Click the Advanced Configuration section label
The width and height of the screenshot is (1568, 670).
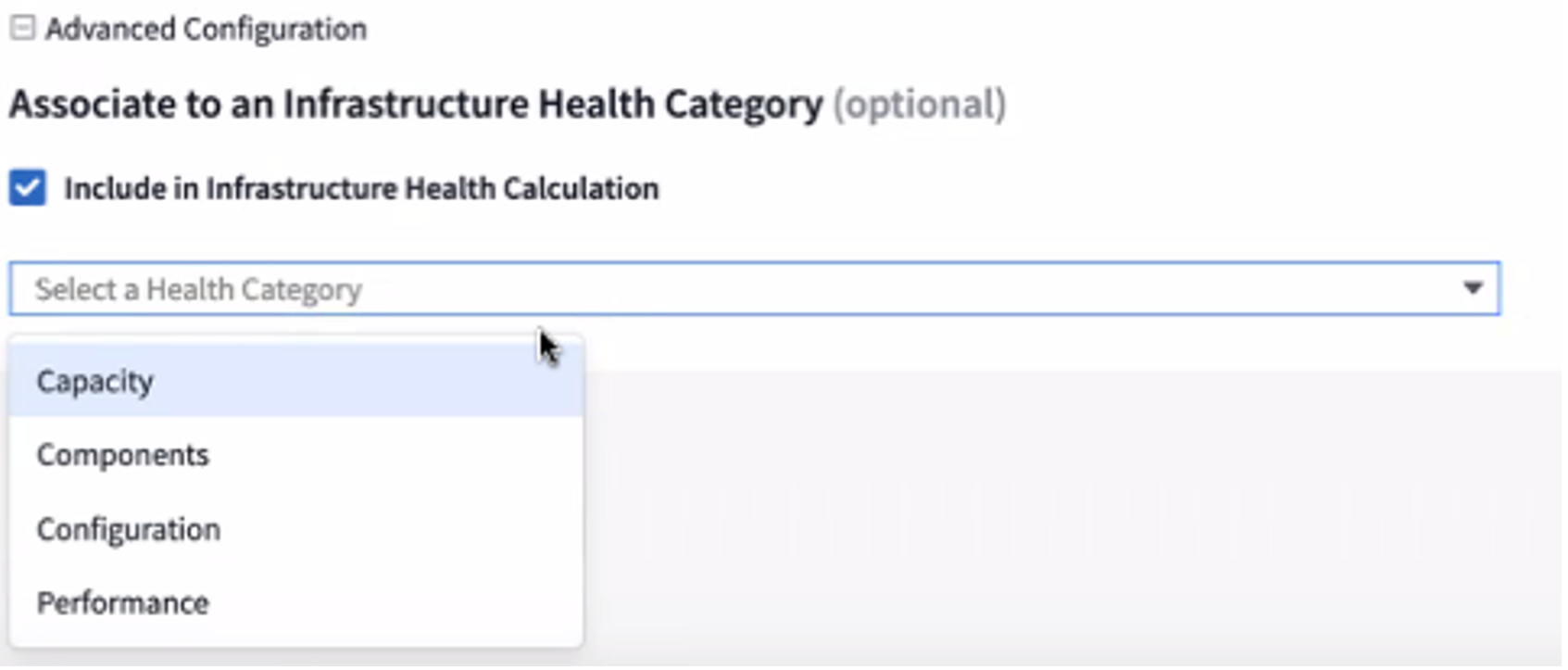tap(206, 30)
